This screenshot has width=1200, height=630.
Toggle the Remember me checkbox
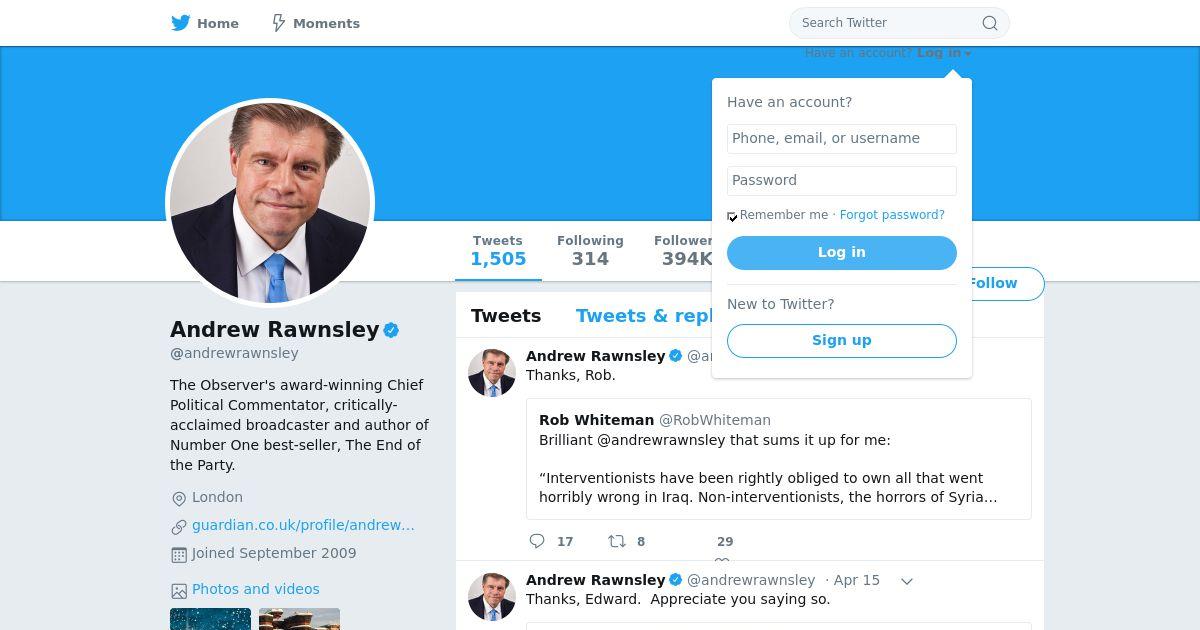[x=732, y=216]
